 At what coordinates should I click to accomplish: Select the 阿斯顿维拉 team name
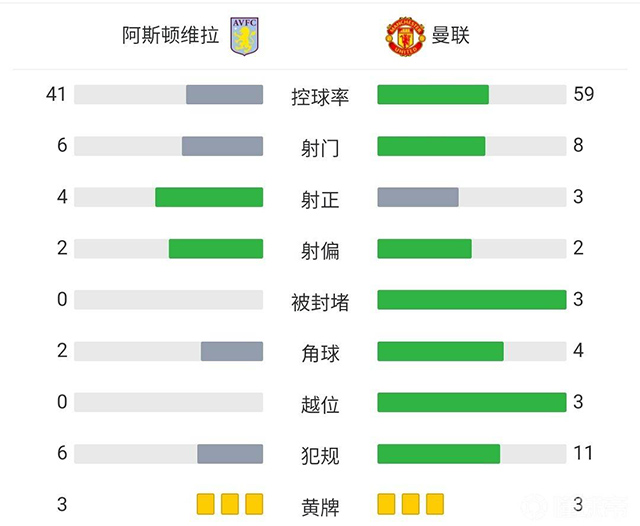[172, 36]
